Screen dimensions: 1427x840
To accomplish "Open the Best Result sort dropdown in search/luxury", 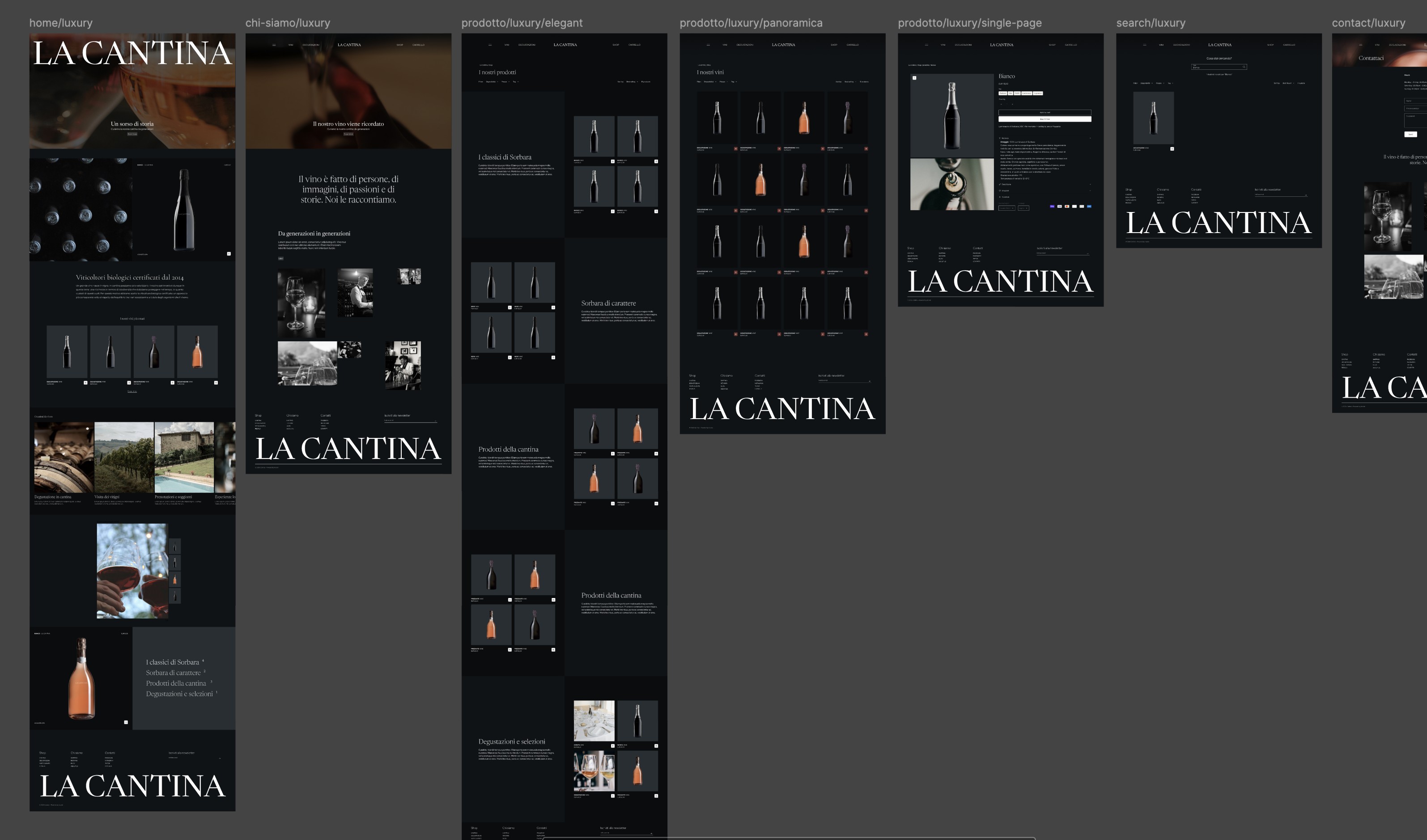I will pyautogui.click(x=1288, y=84).
